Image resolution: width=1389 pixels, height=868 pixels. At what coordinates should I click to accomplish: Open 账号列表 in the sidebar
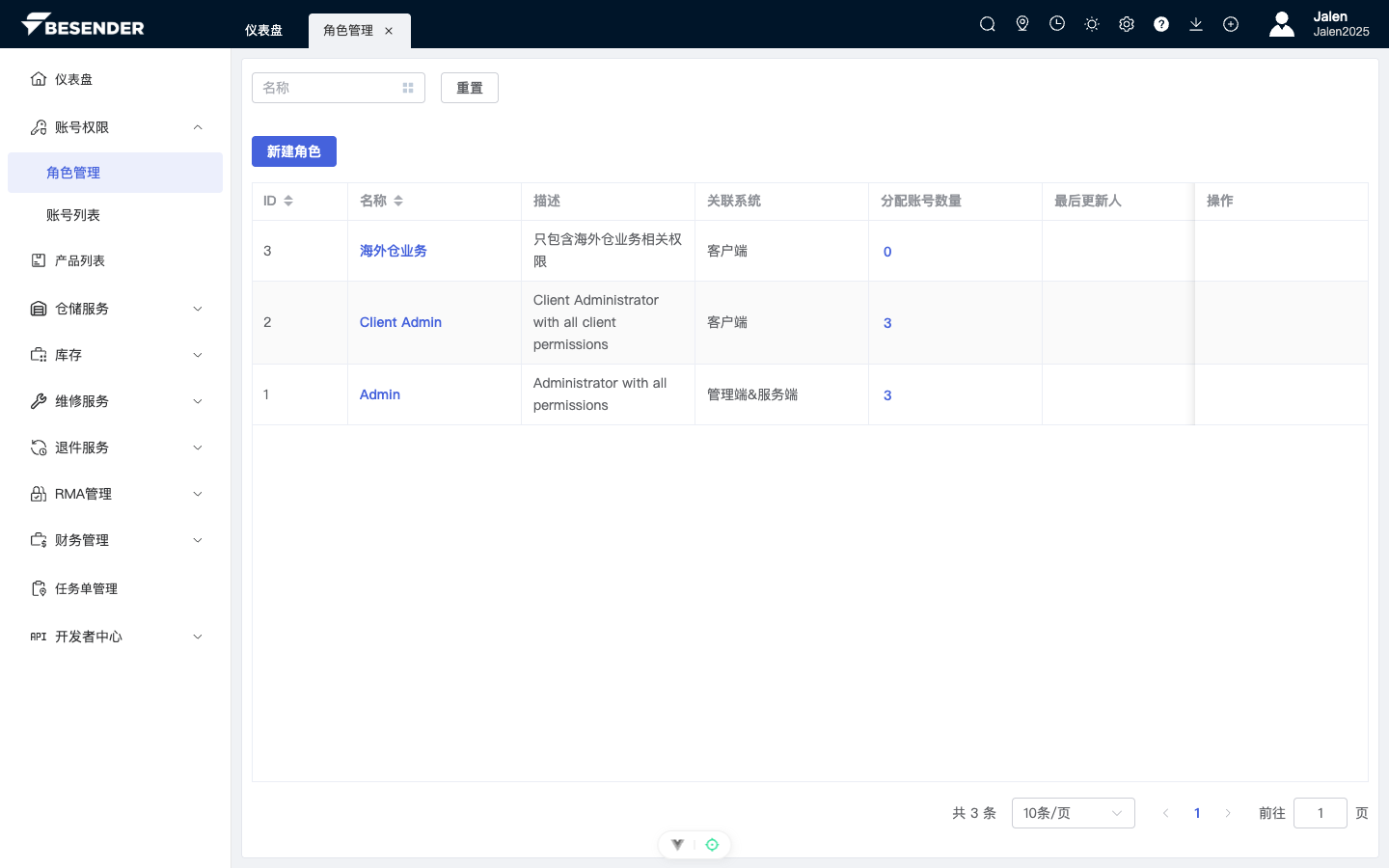[116, 215]
